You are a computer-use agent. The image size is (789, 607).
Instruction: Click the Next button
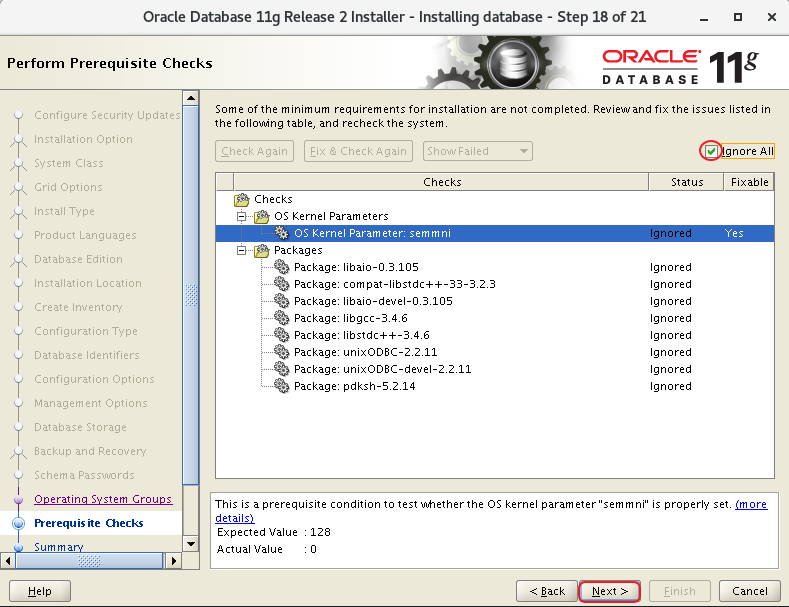pyautogui.click(x=609, y=591)
